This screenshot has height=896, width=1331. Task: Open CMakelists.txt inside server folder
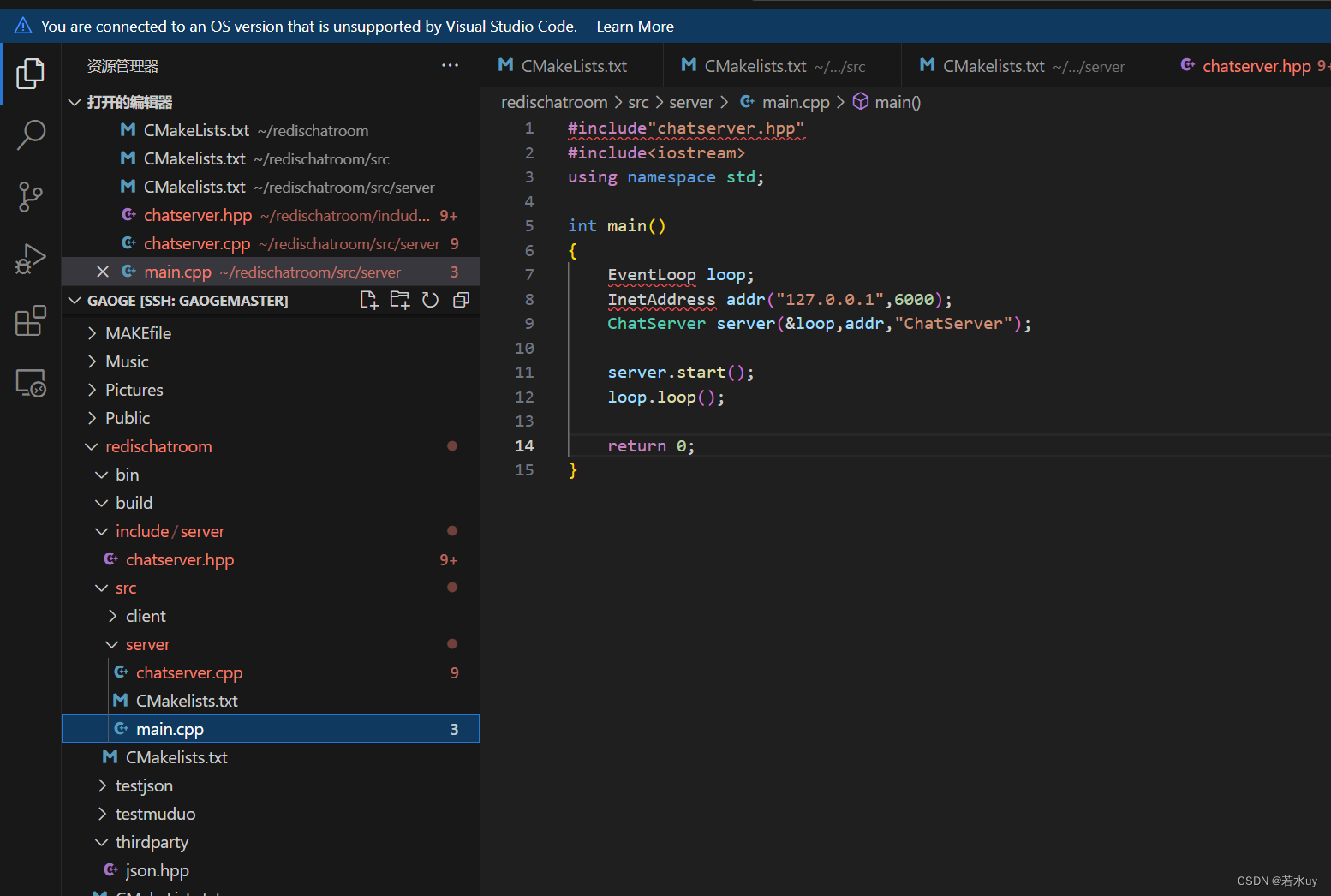coord(271,701)
